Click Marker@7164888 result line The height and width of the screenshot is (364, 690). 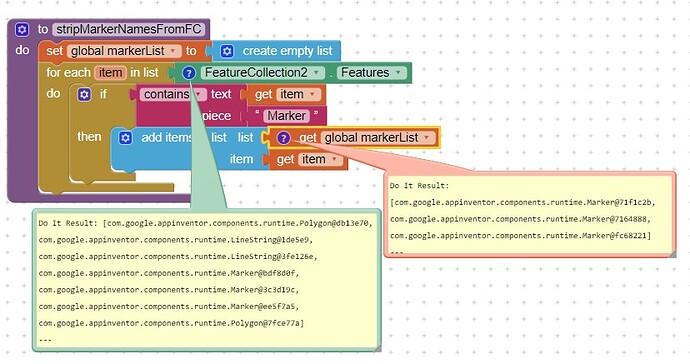[520, 219]
